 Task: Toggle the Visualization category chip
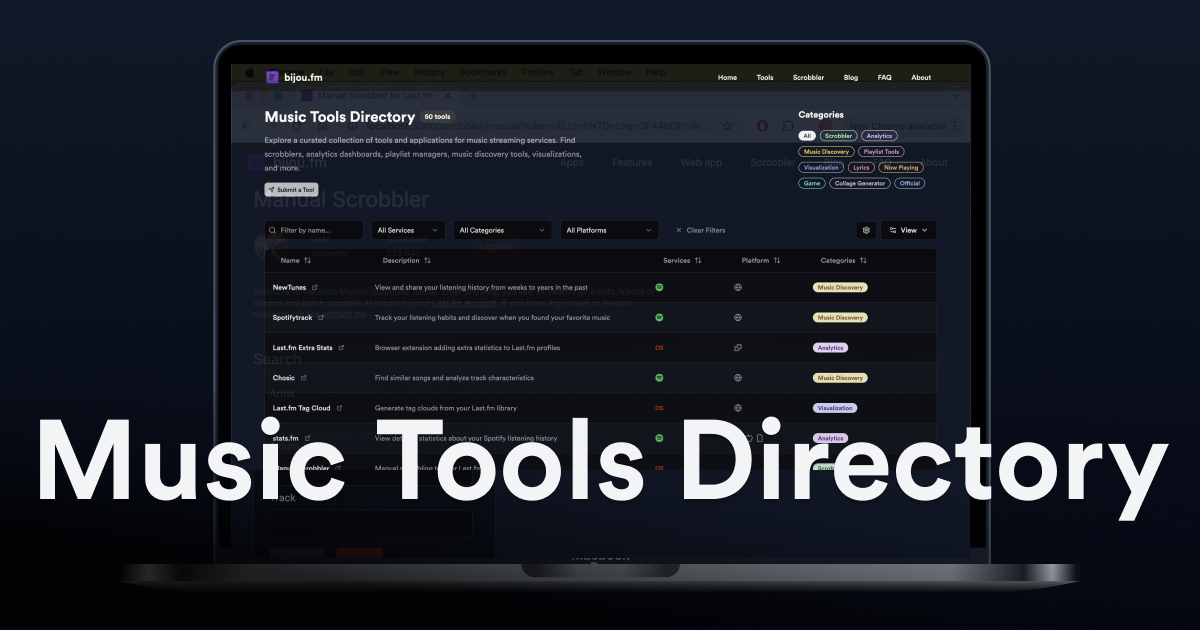click(821, 168)
